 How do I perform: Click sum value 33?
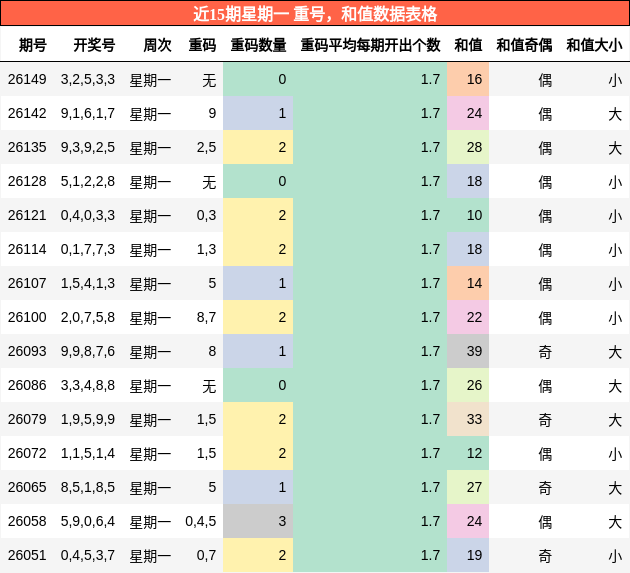474,419
